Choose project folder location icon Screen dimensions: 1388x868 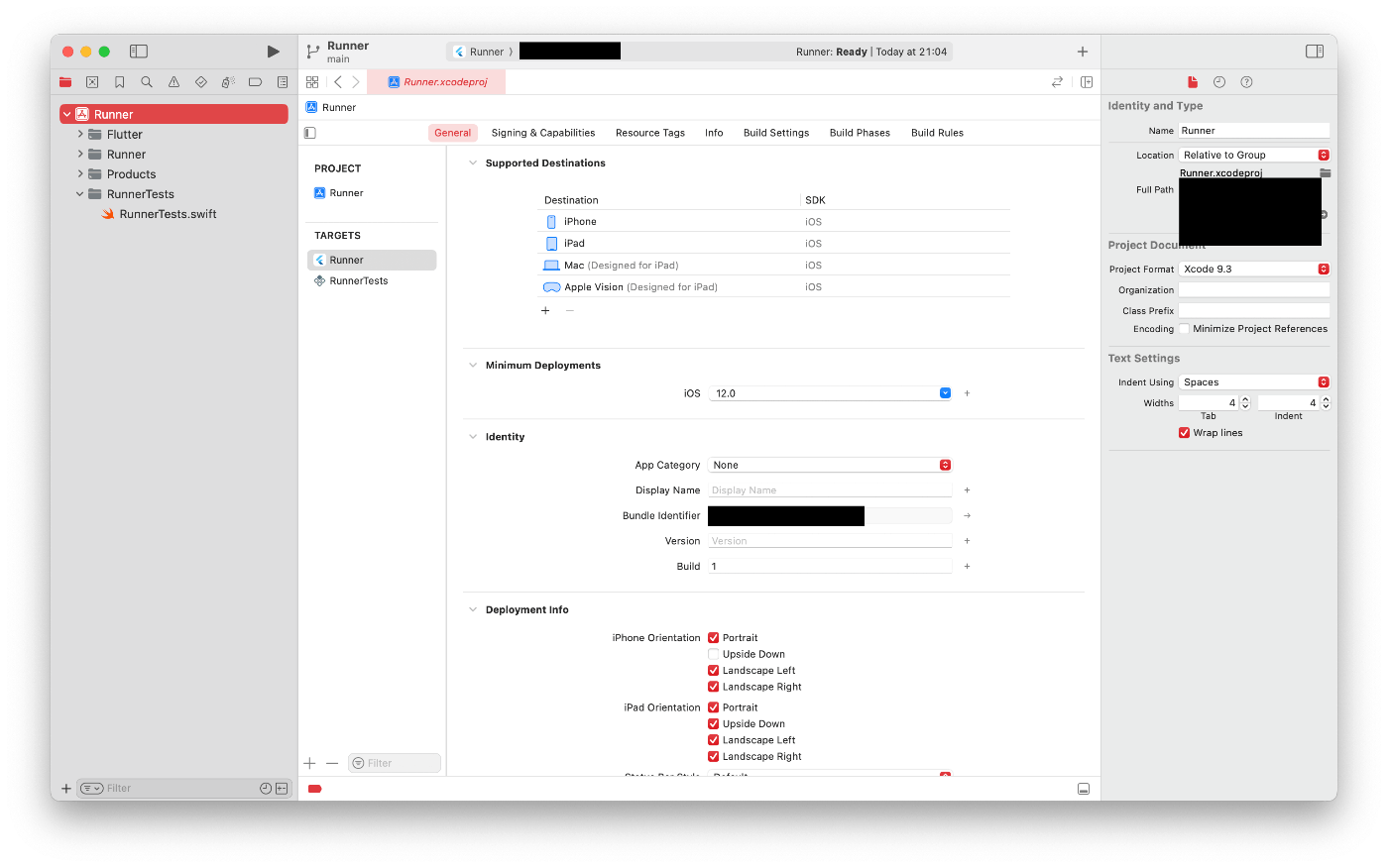[1326, 173]
